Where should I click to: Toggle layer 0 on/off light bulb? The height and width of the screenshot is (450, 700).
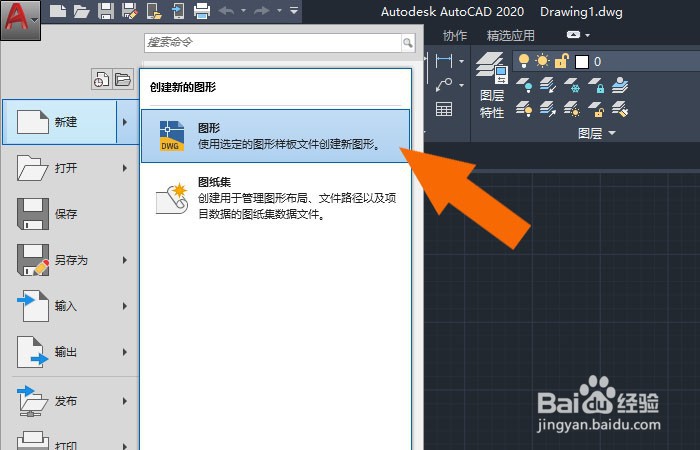click(524, 61)
